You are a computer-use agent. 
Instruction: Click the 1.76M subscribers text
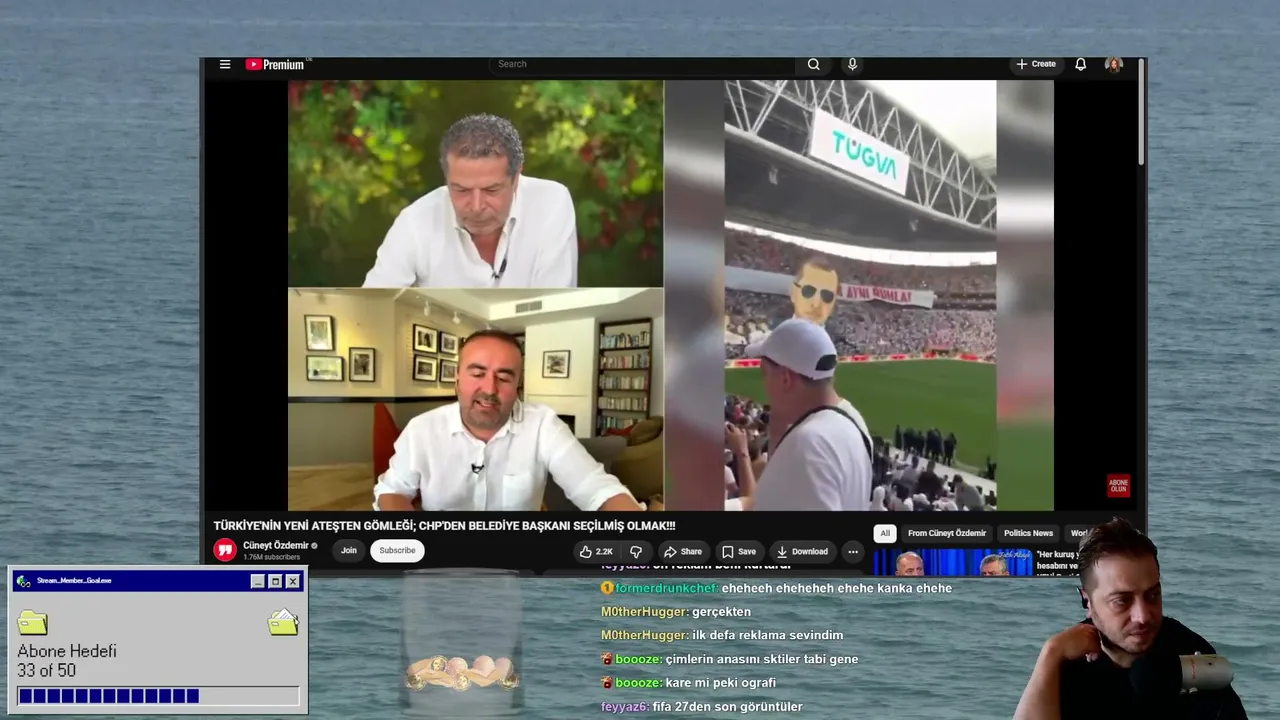(x=271, y=557)
